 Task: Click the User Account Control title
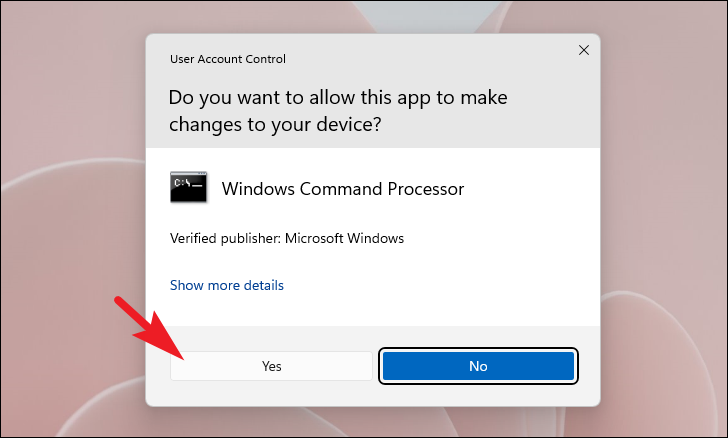point(227,59)
